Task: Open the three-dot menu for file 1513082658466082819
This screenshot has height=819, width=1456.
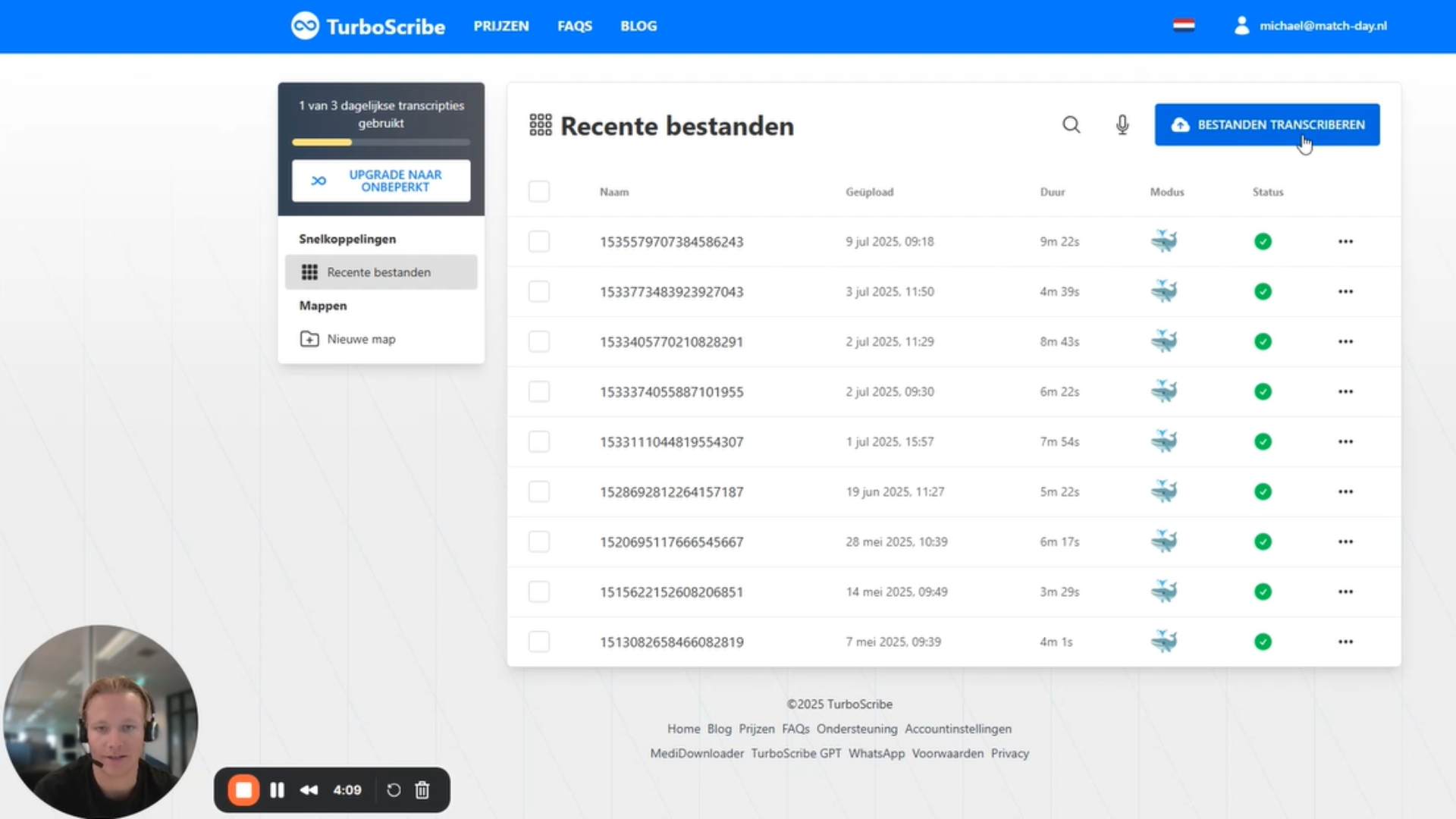Action: [1345, 642]
